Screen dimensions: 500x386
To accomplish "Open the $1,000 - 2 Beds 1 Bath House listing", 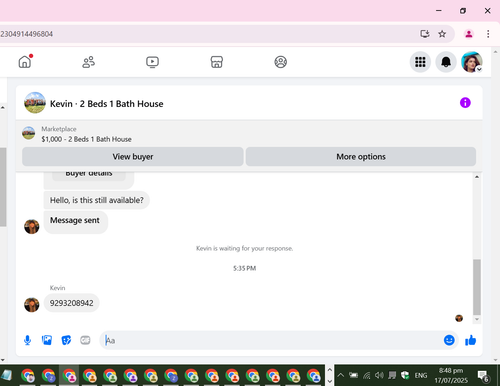I will point(86,139).
